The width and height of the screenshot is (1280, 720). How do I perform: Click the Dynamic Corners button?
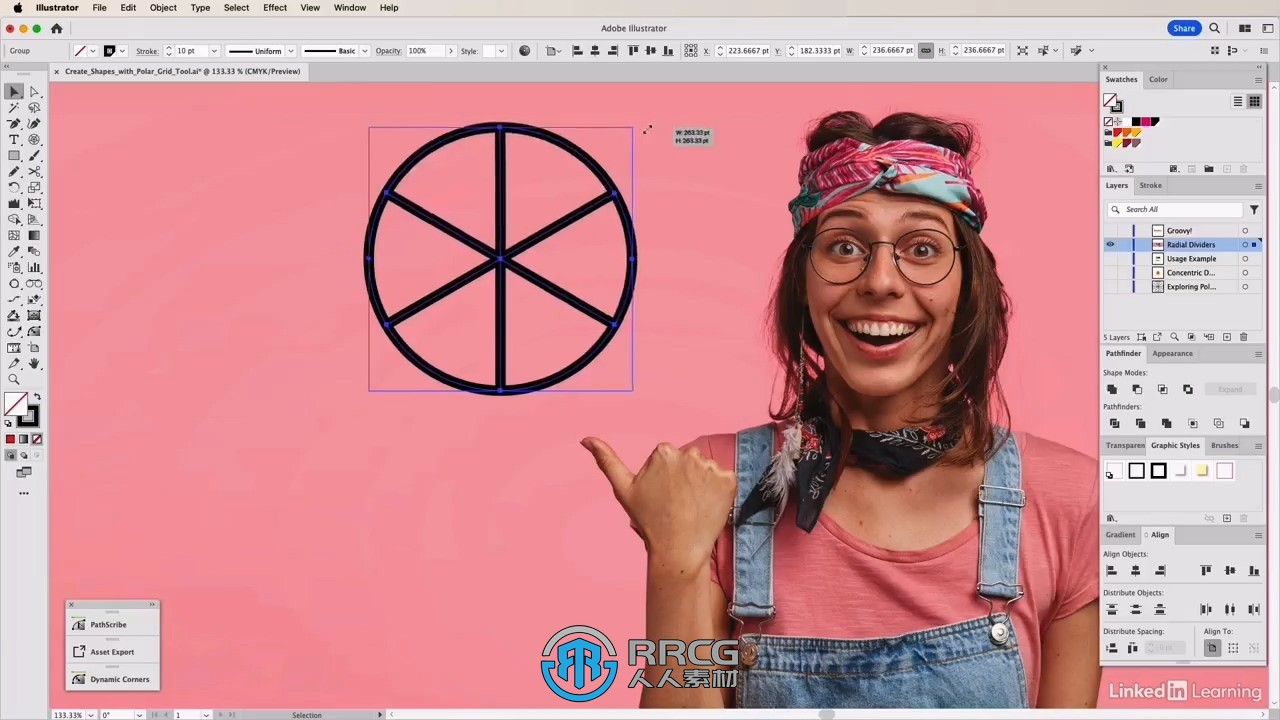112,679
